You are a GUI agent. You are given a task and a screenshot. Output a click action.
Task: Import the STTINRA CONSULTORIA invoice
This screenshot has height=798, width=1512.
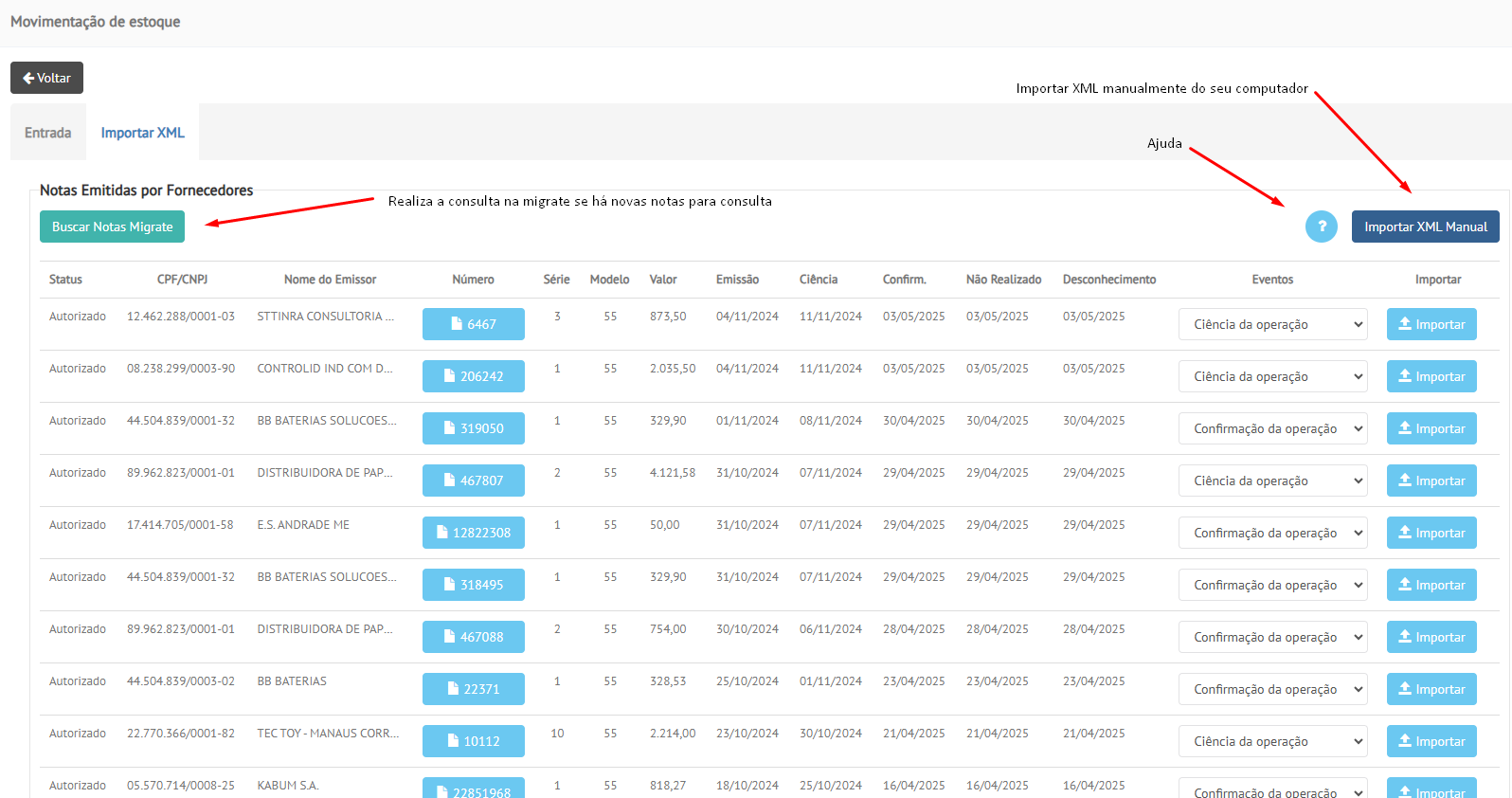point(1431,324)
